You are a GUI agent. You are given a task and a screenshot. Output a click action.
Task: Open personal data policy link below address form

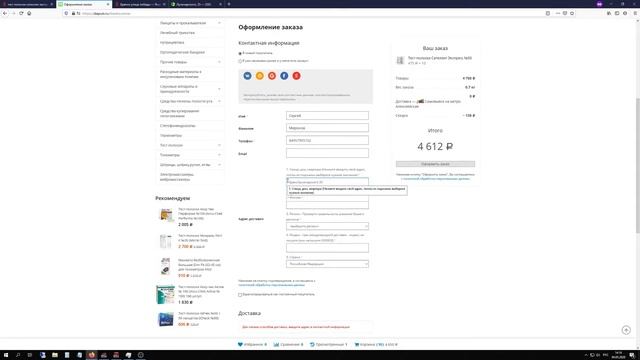pos(271,285)
